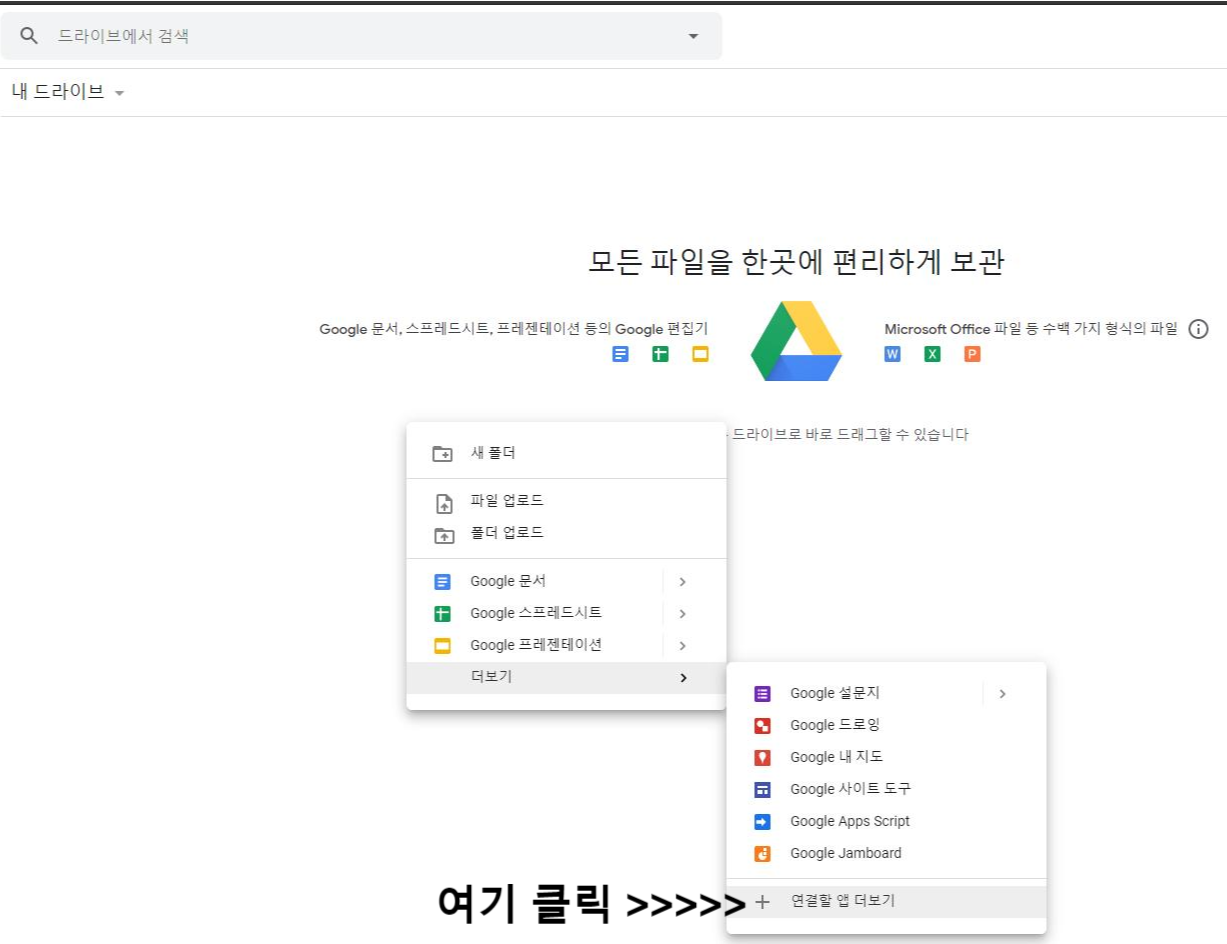Click the Google 내 지도 pin icon
Image resolution: width=1227 pixels, height=944 pixels.
coord(763,758)
